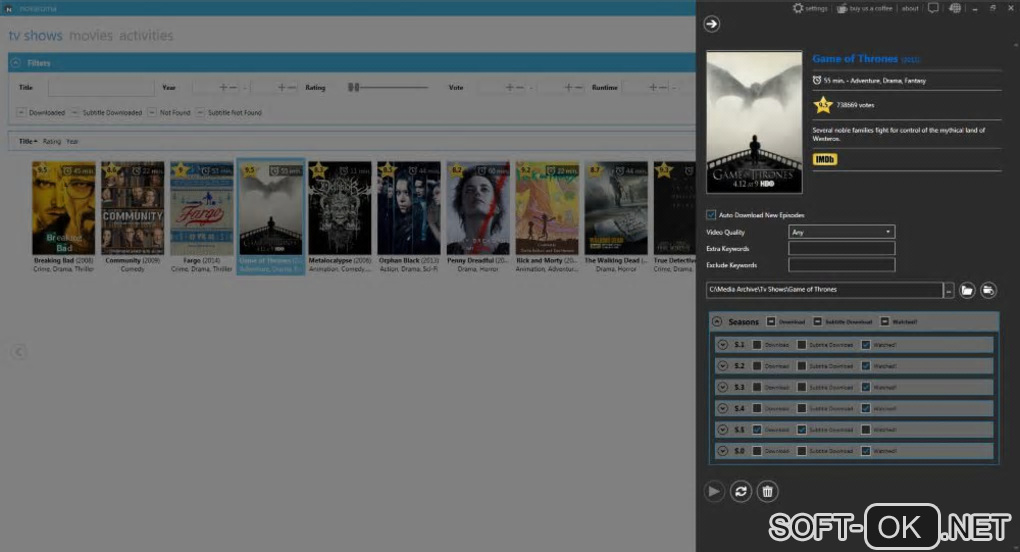Uncheck Watched for season S.2
The width and height of the screenshot is (1020, 552).
(866, 366)
